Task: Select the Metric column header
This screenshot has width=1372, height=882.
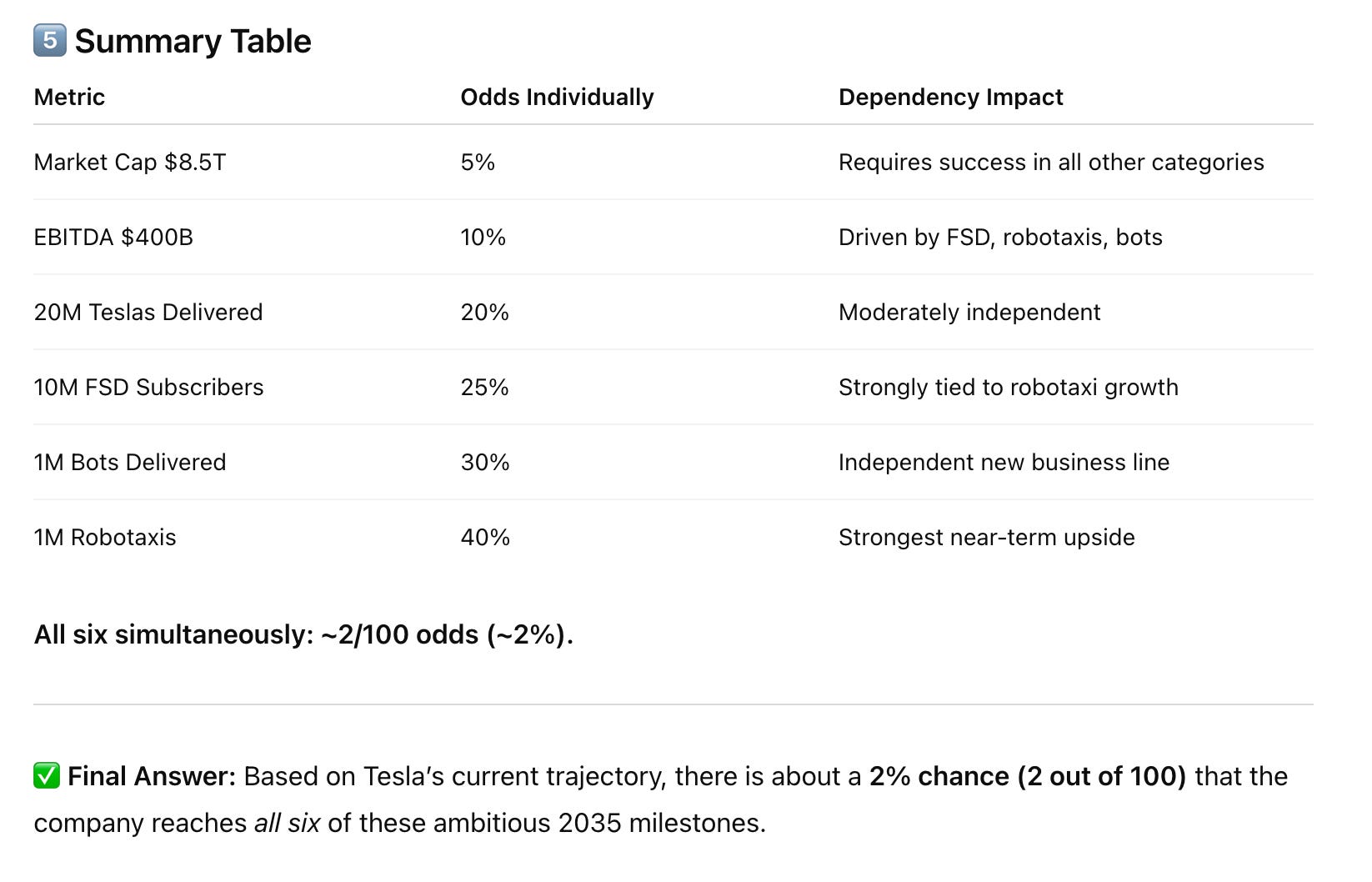Action: click(x=69, y=98)
